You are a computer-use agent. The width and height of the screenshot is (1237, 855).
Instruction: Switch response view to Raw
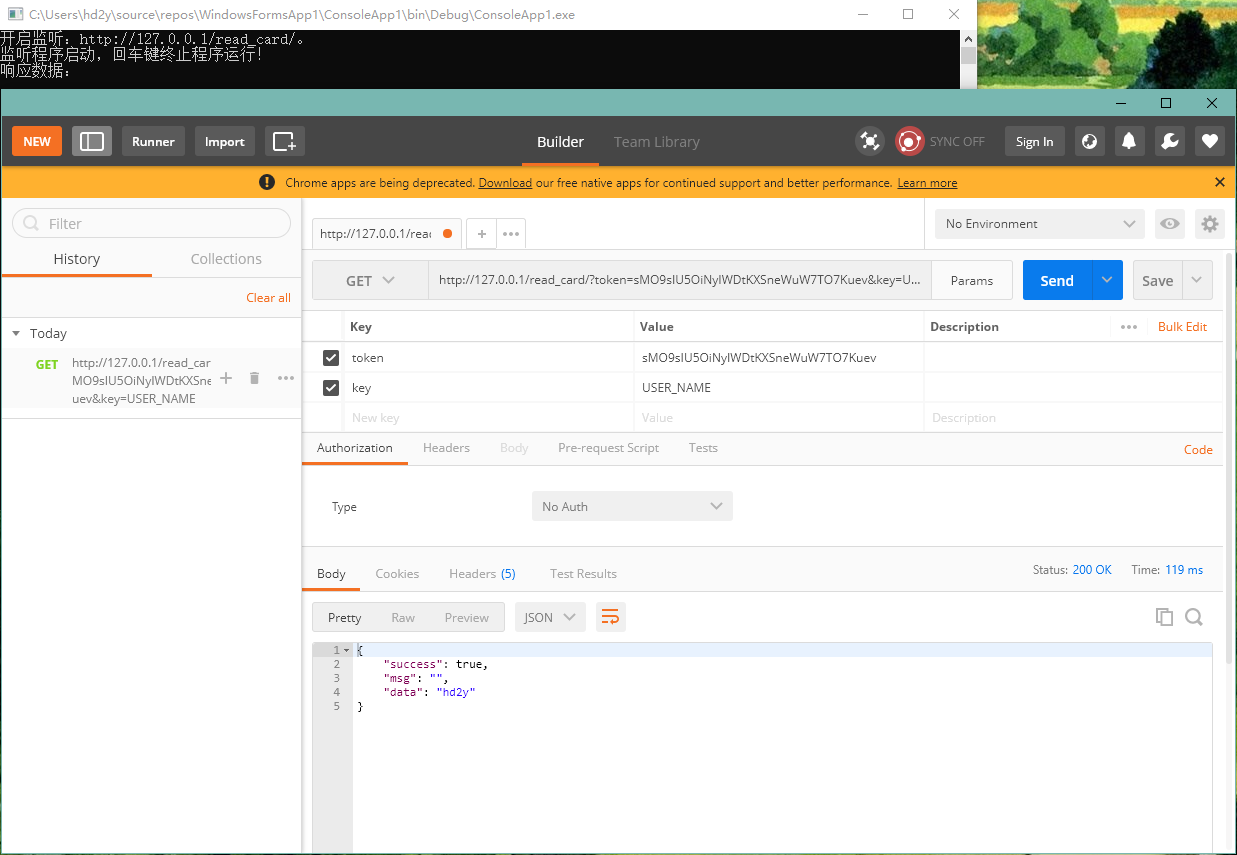pos(403,617)
